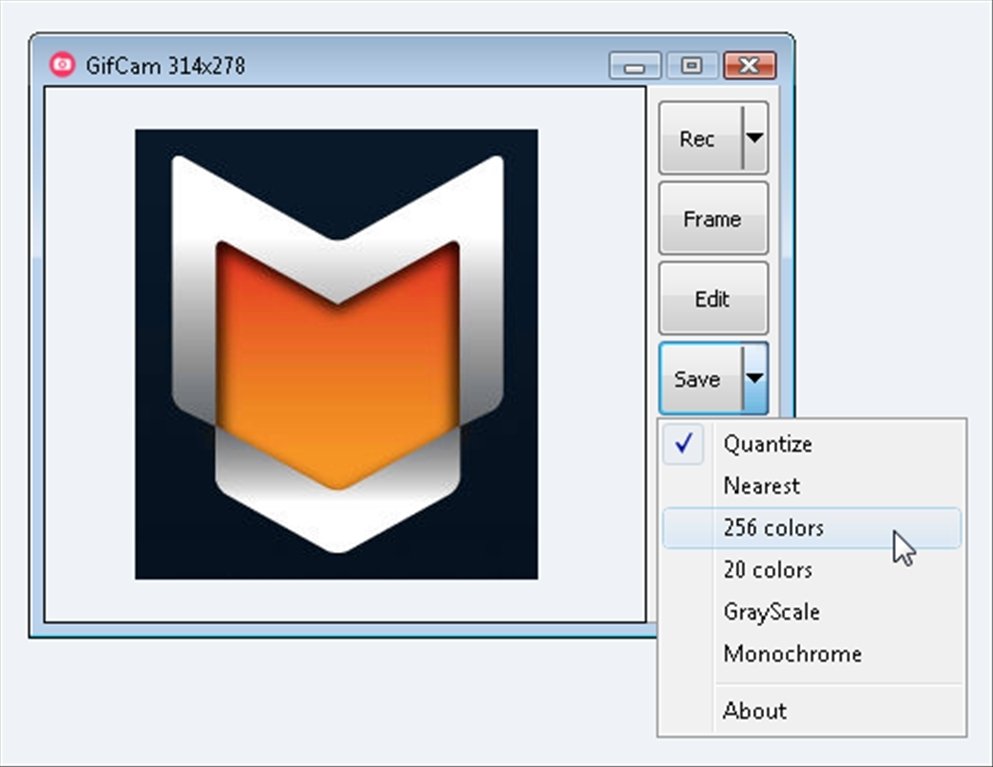Collapse the Save dropdown arrow
Image resolution: width=993 pixels, height=767 pixels.
[x=755, y=379]
